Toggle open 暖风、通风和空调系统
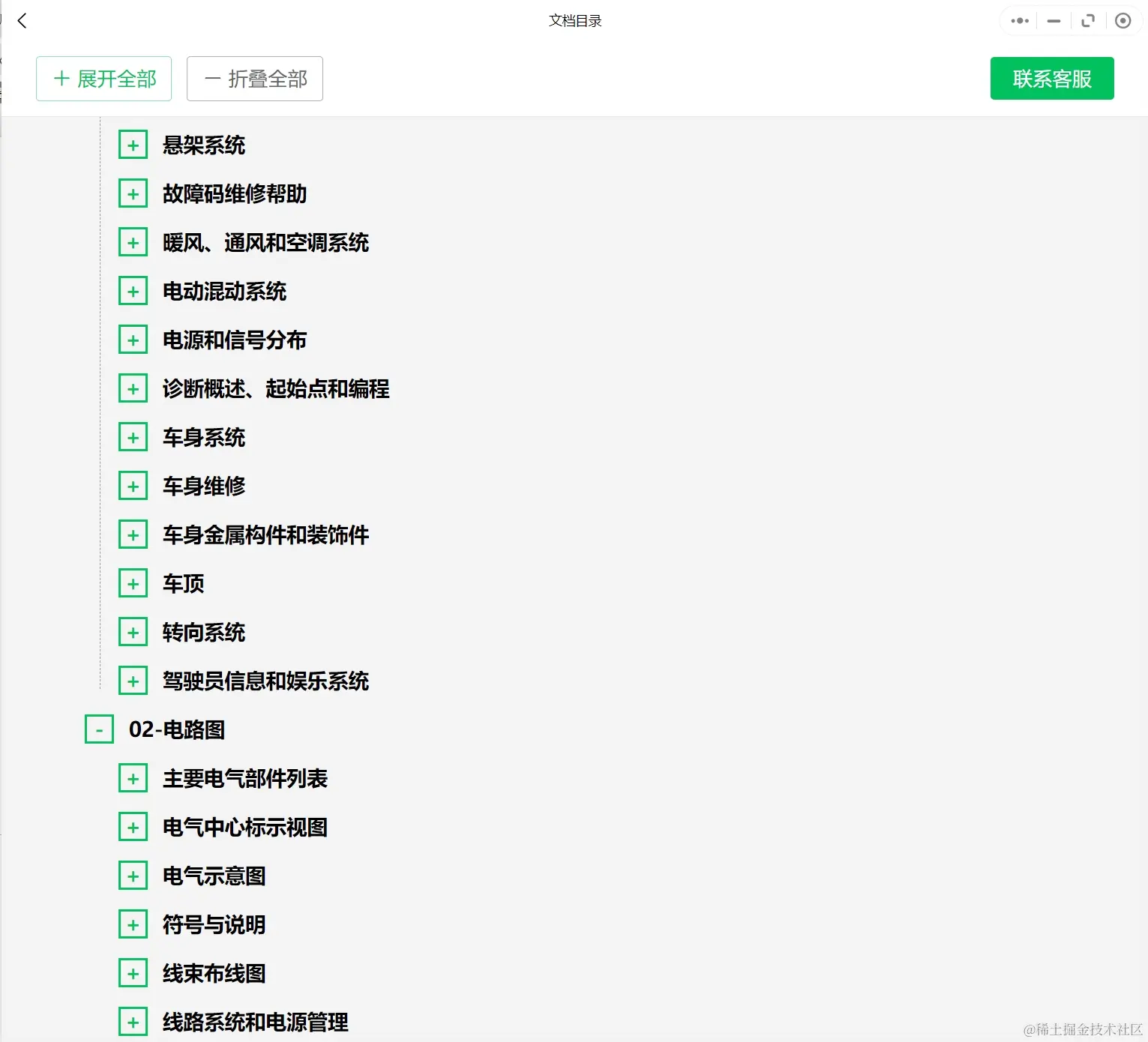Image resolution: width=1148 pixels, height=1042 pixels. (x=133, y=241)
